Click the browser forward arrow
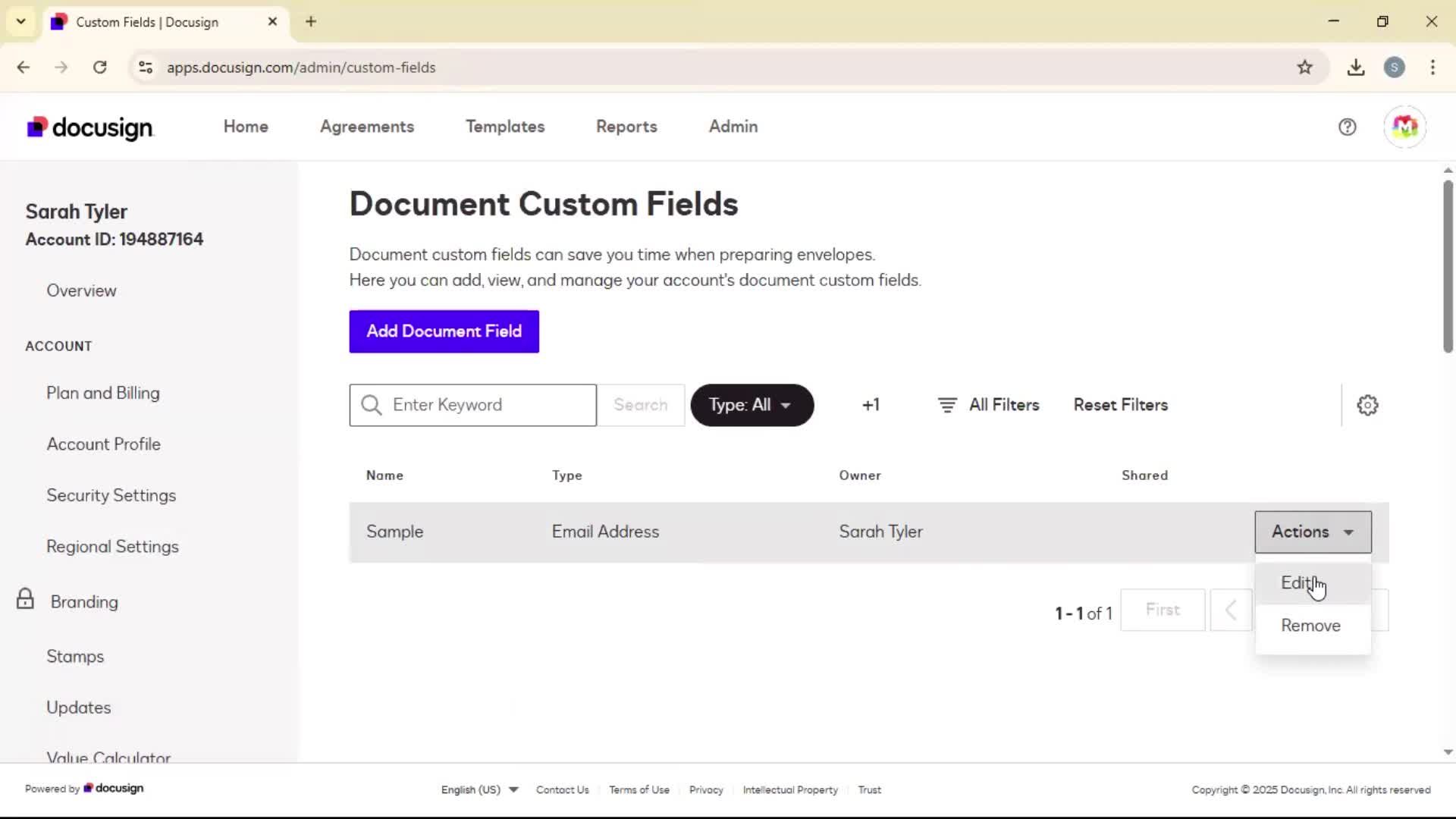The image size is (1456, 819). pos(61,67)
